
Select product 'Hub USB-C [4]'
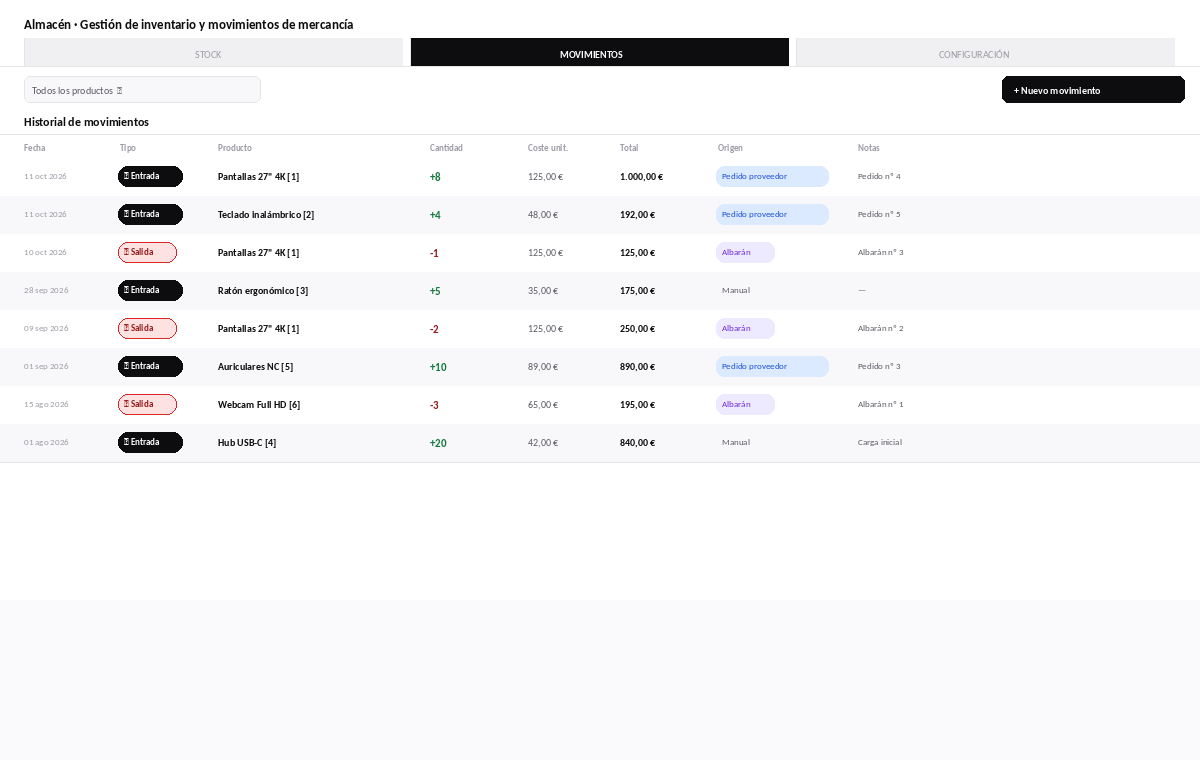pyautogui.click(x=247, y=443)
